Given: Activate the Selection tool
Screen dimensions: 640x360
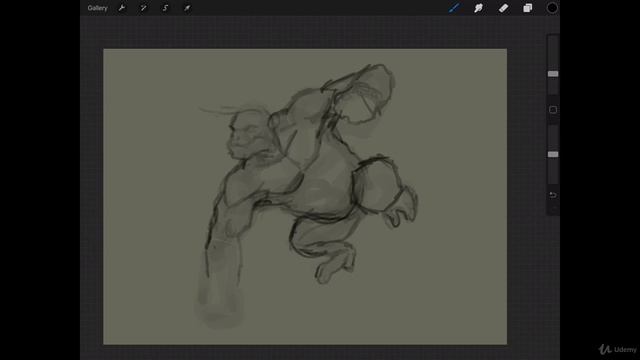Looking at the screenshot, I should tap(165, 8).
